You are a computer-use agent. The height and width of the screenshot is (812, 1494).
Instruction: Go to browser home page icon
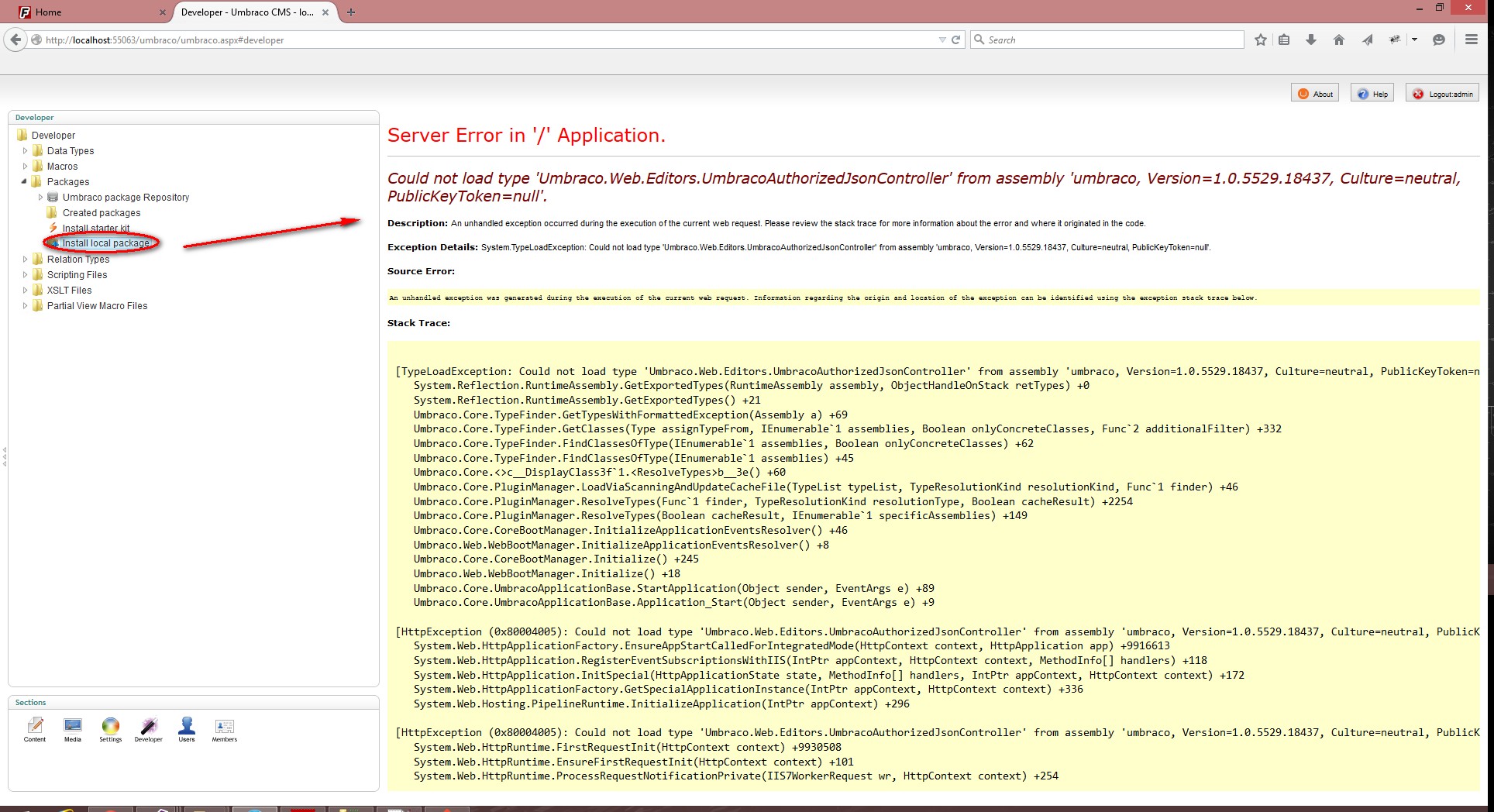coord(1338,40)
